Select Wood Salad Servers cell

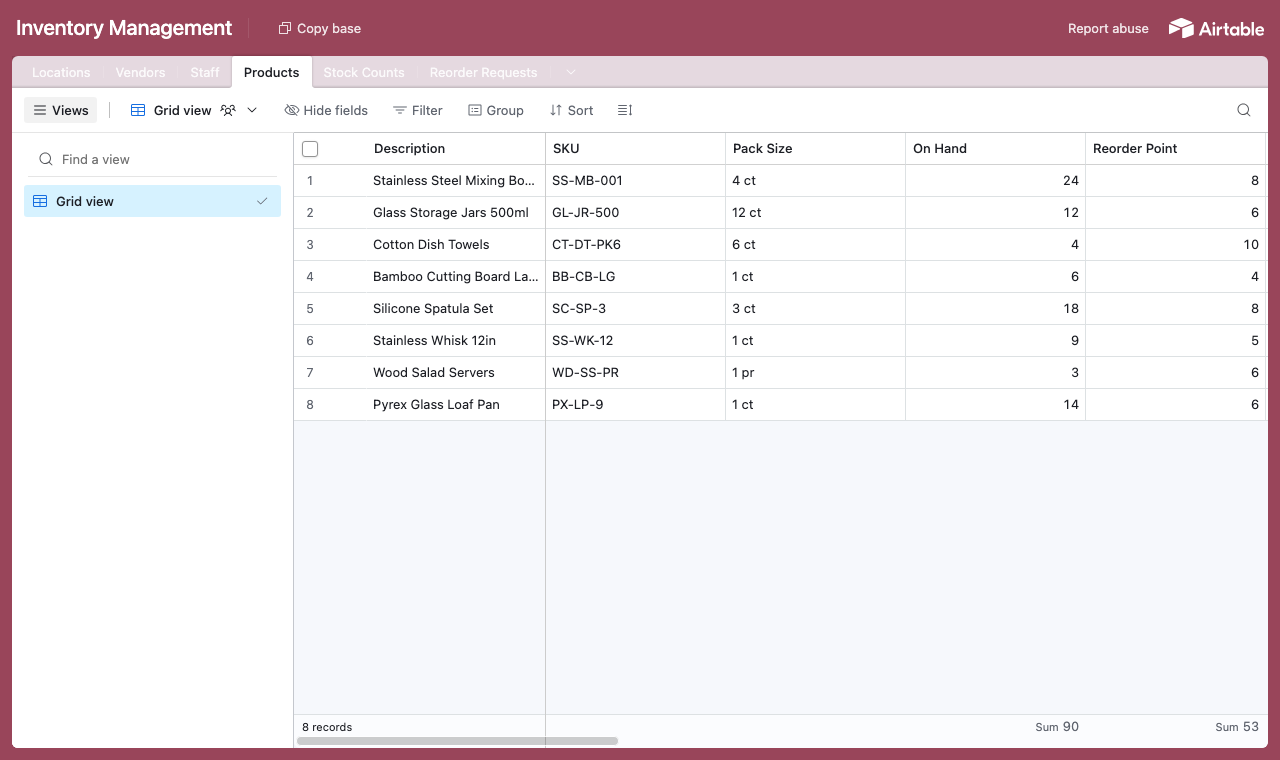456,373
